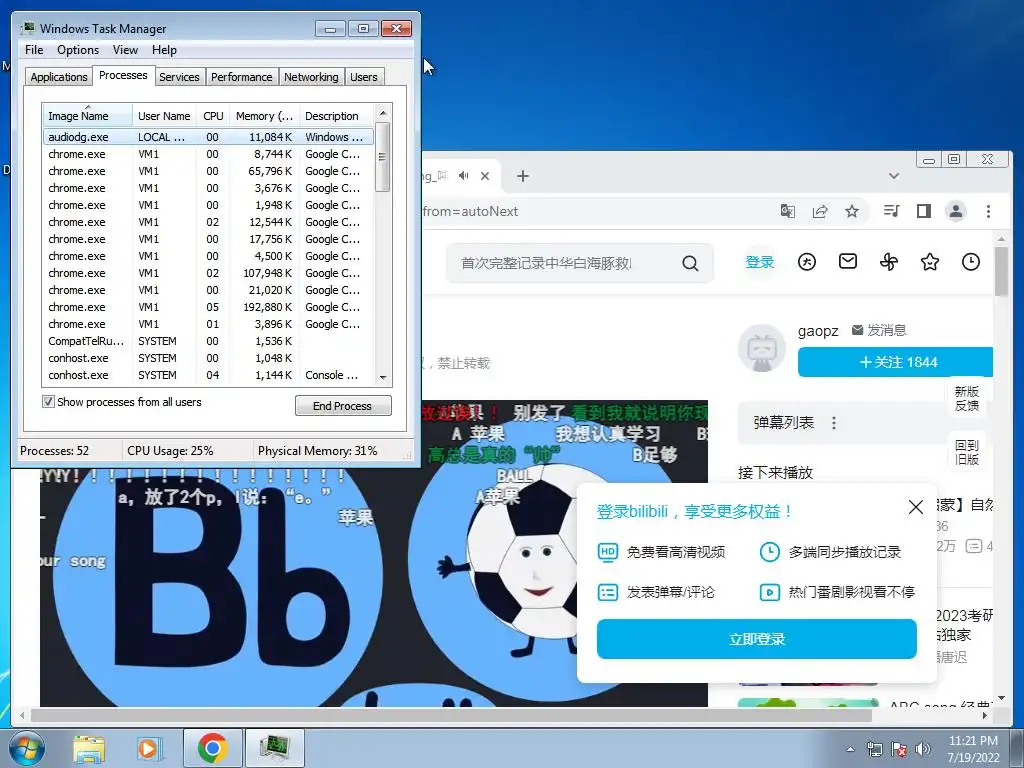Open bilibili watch history clock icon
Screen dimensions: 1024x768
pos(971,262)
